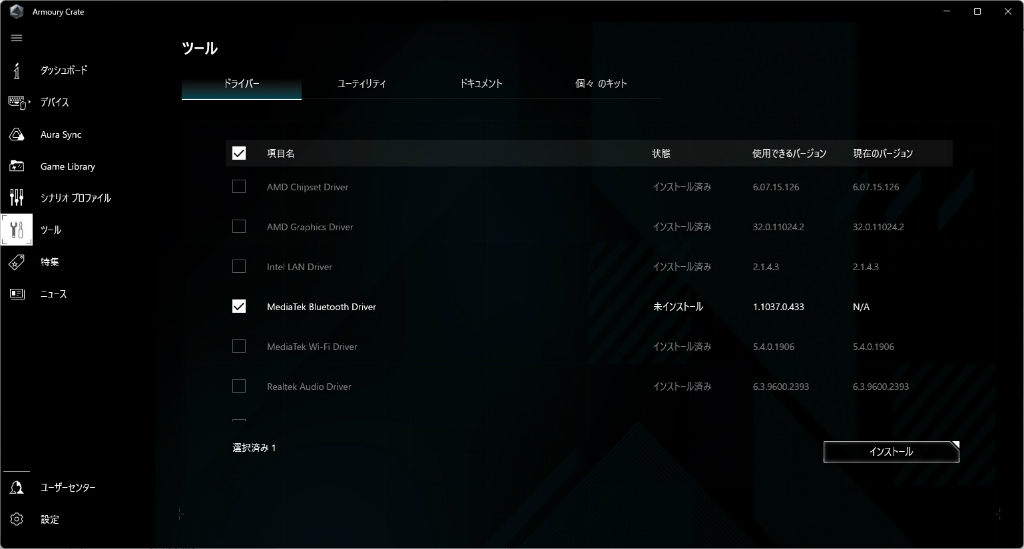Click the Scenario Profile sliders icon

click(17, 197)
